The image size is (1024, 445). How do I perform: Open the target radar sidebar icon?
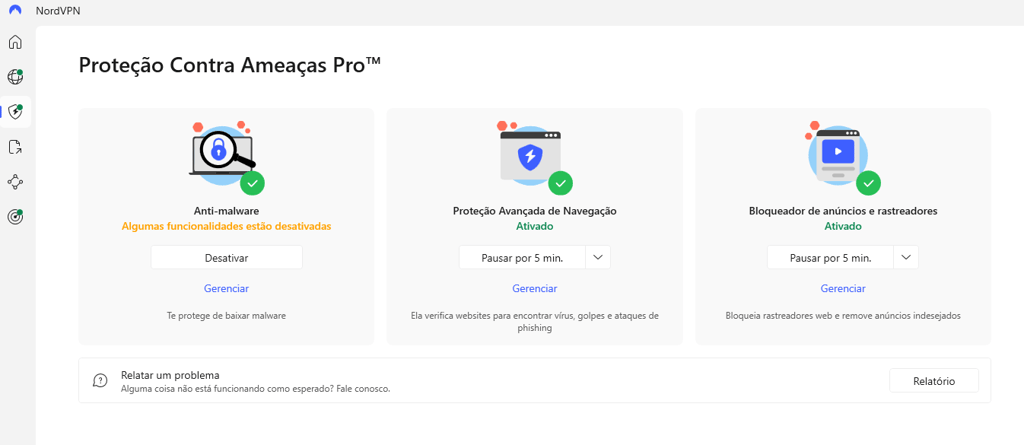click(15, 216)
